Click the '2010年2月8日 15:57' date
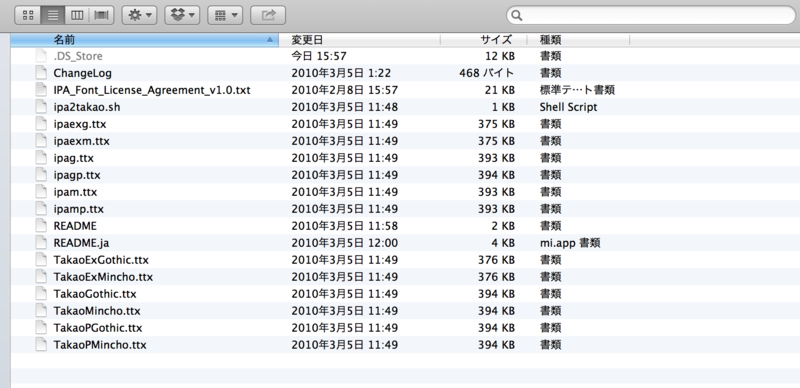 click(x=344, y=90)
